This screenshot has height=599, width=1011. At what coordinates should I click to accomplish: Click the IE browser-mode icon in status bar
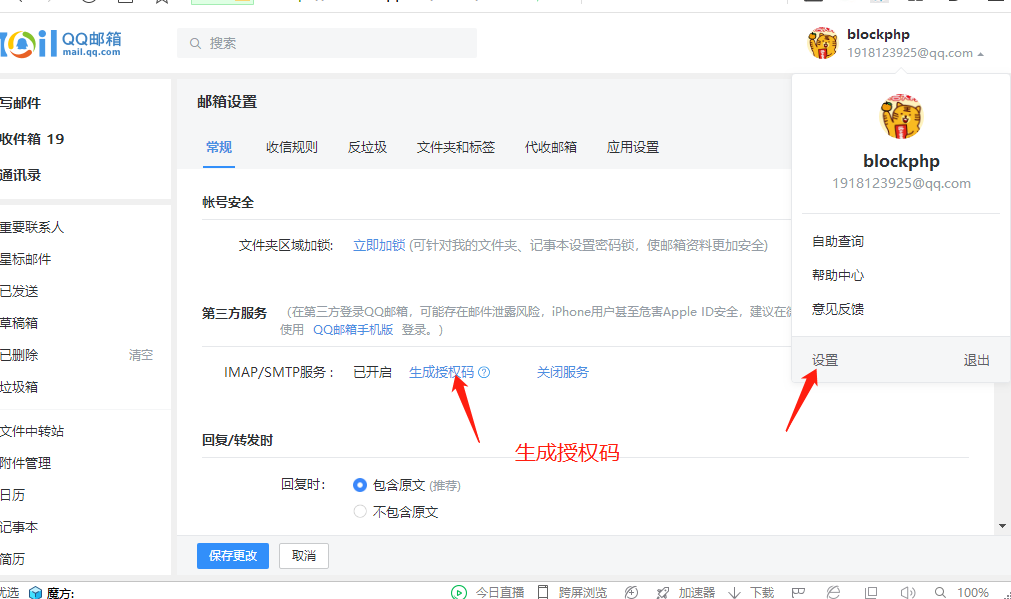point(834,592)
